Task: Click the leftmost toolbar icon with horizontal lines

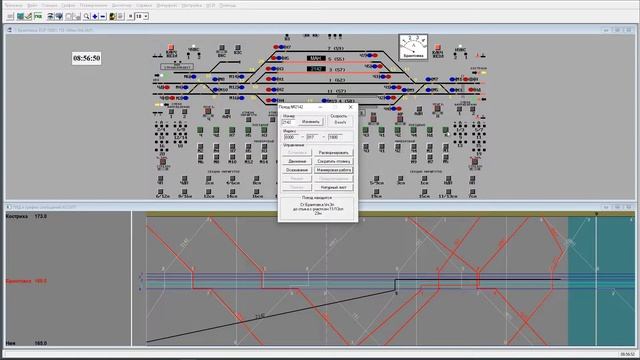Action: pyautogui.click(x=10, y=16)
